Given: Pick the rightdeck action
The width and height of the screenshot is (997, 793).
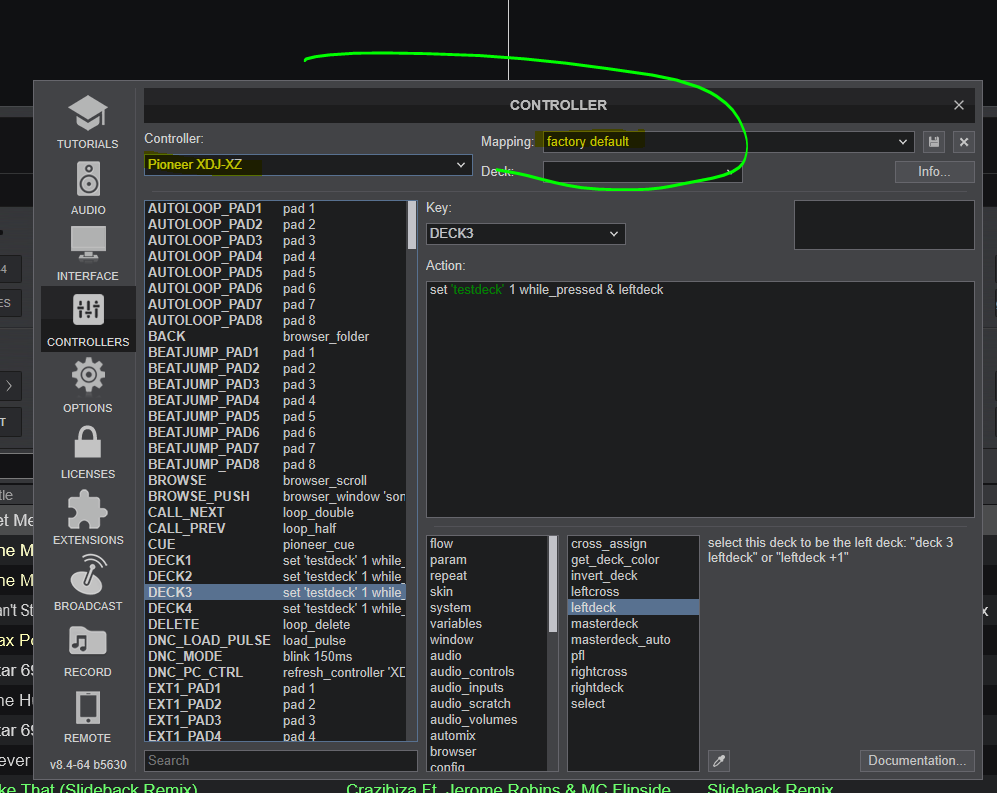Looking at the screenshot, I should click(633, 687).
